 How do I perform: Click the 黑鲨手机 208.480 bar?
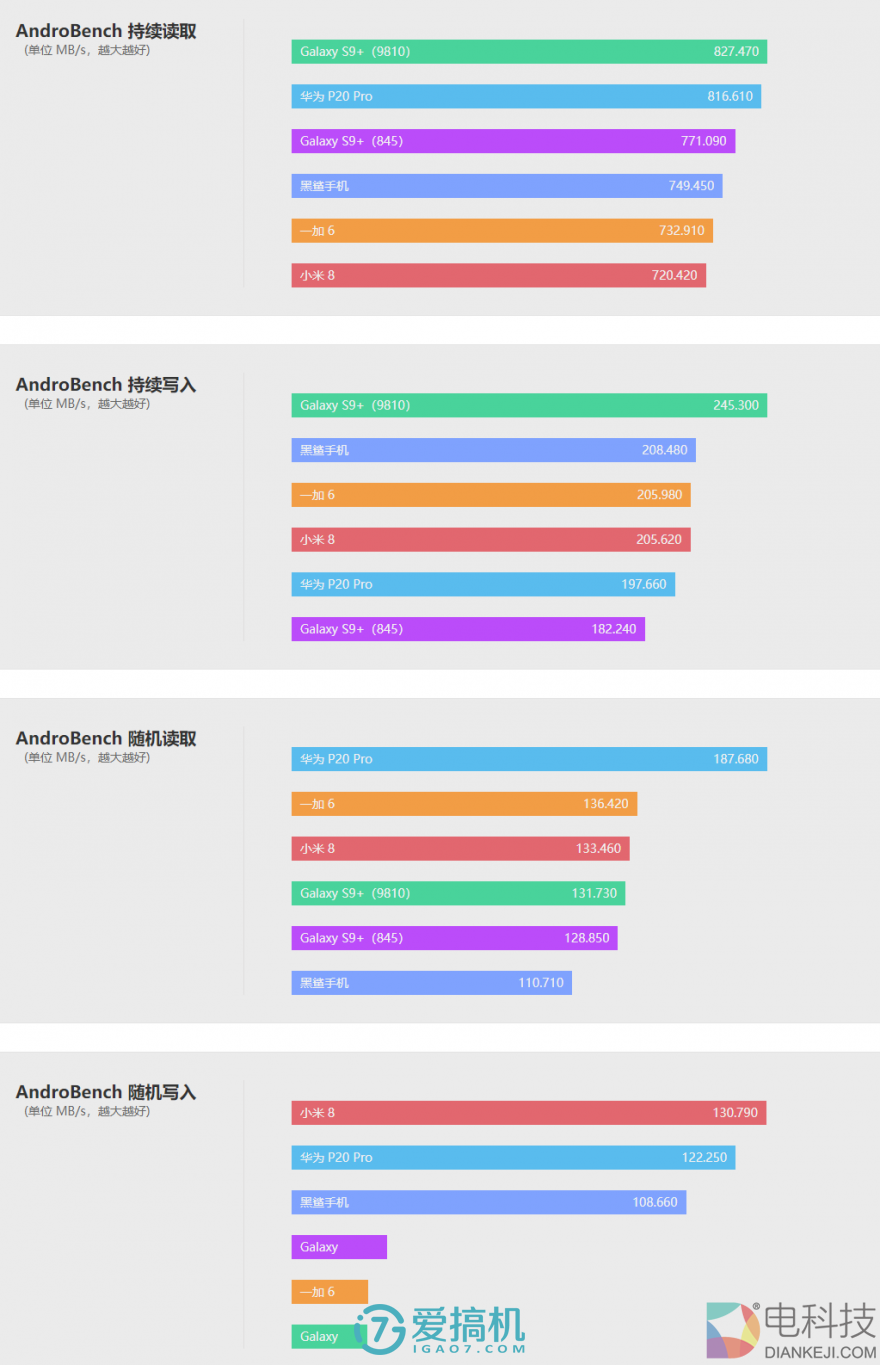pos(493,450)
